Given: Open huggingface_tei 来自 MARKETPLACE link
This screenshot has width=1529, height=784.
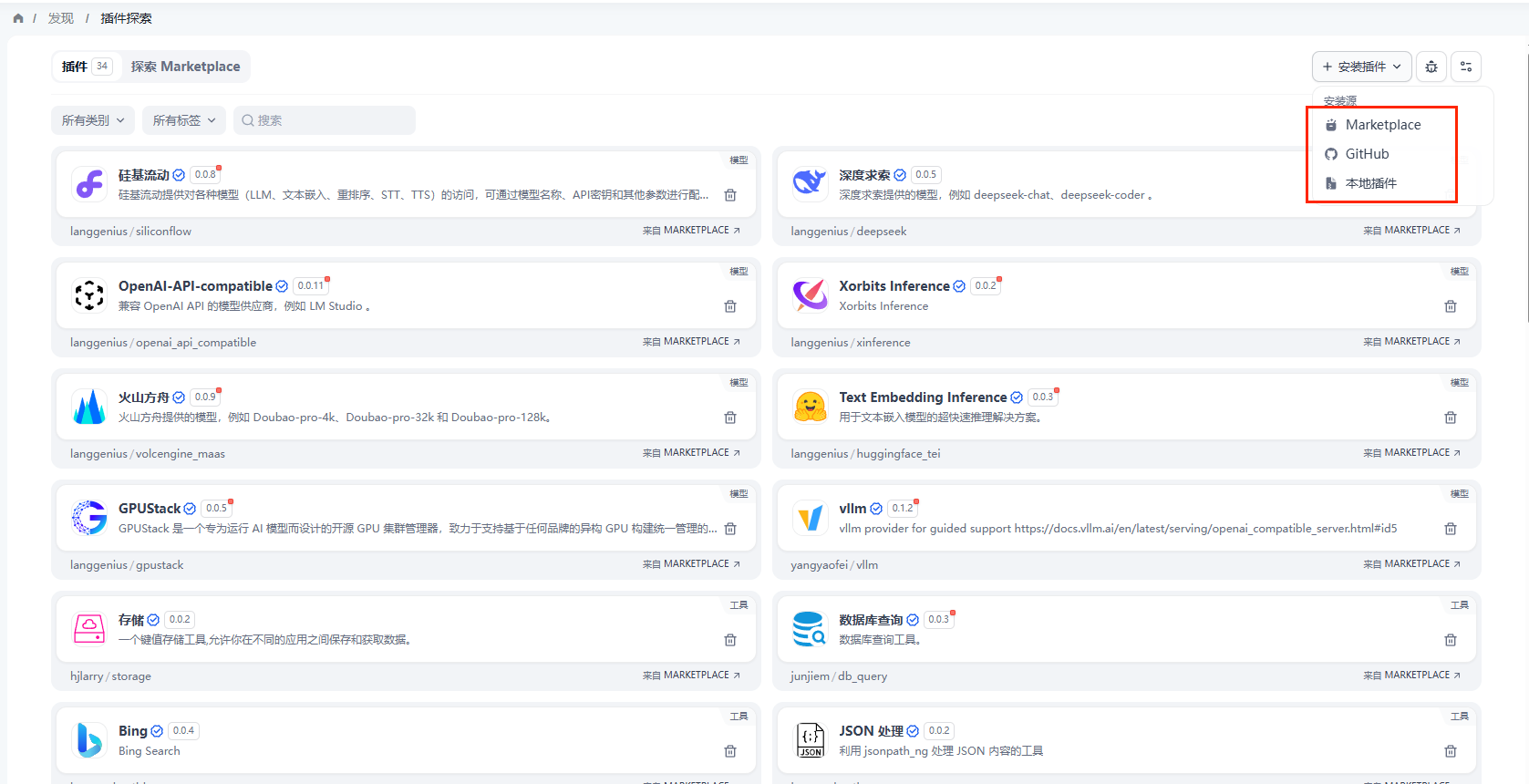Looking at the screenshot, I should [x=1411, y=453].
